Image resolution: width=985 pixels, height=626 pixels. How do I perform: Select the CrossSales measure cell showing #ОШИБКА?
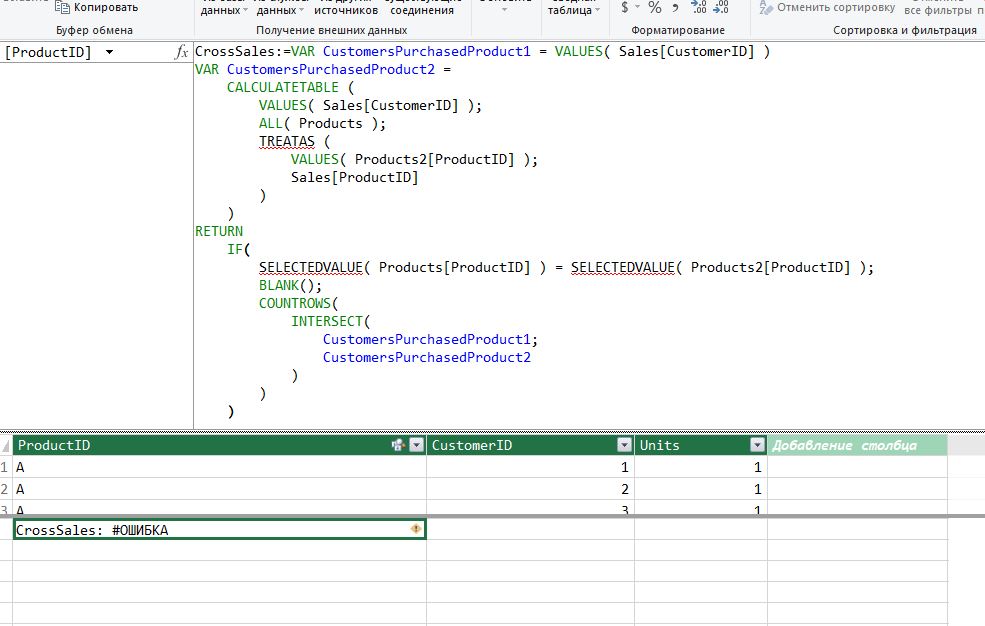click(219, 529)
